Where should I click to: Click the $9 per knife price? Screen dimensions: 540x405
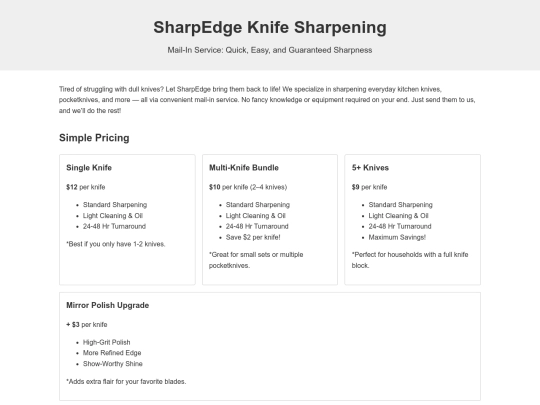[369, 187]
